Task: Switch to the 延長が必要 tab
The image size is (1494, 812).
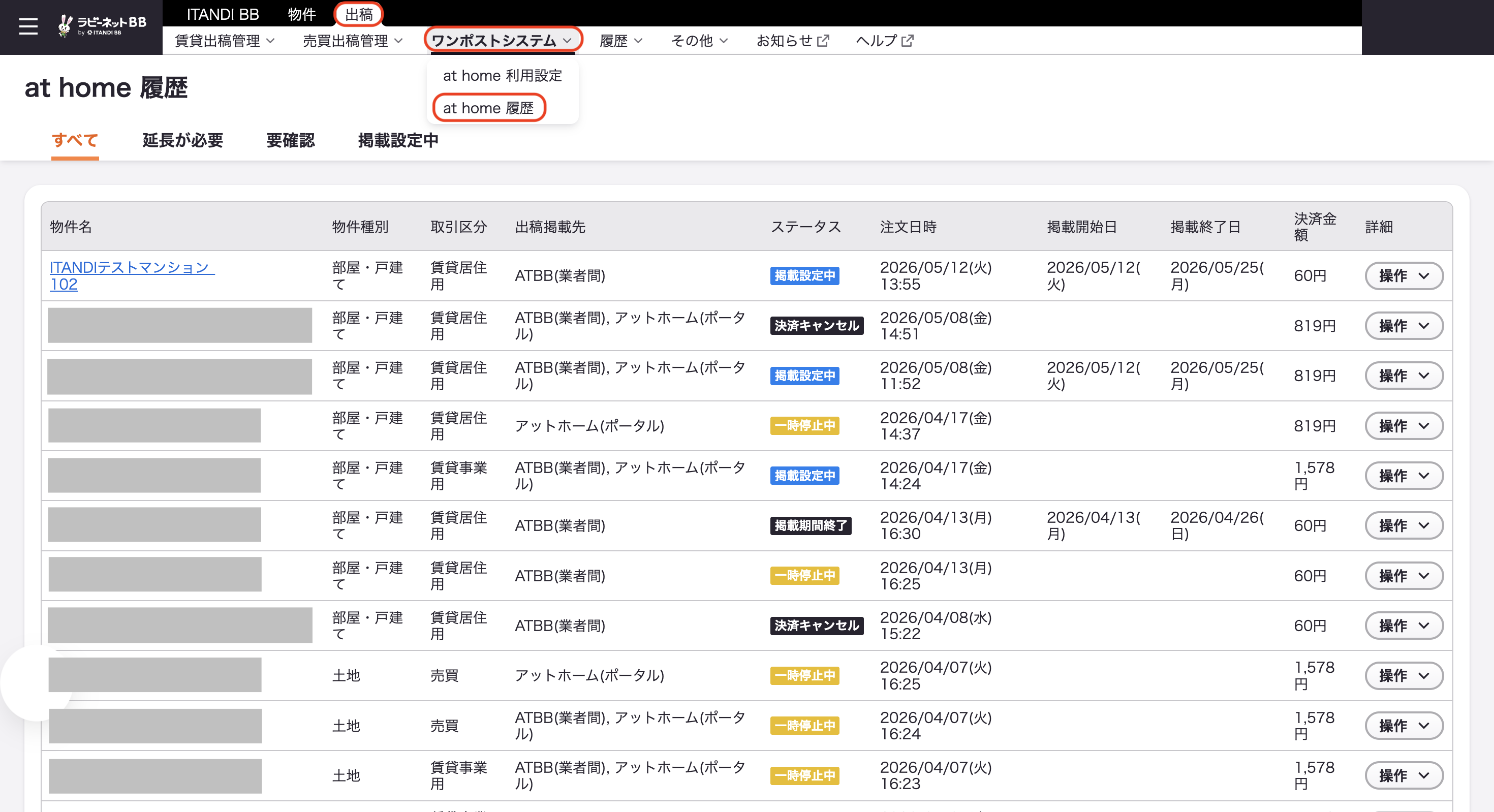Action: coord(183,140)
